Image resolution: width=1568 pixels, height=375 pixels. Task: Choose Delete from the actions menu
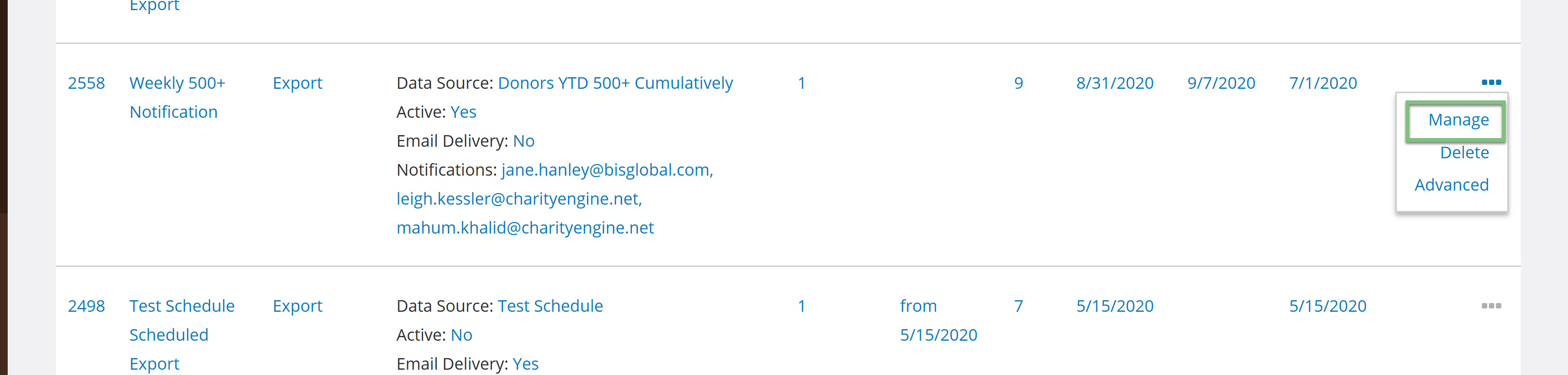coord(1464,153)
